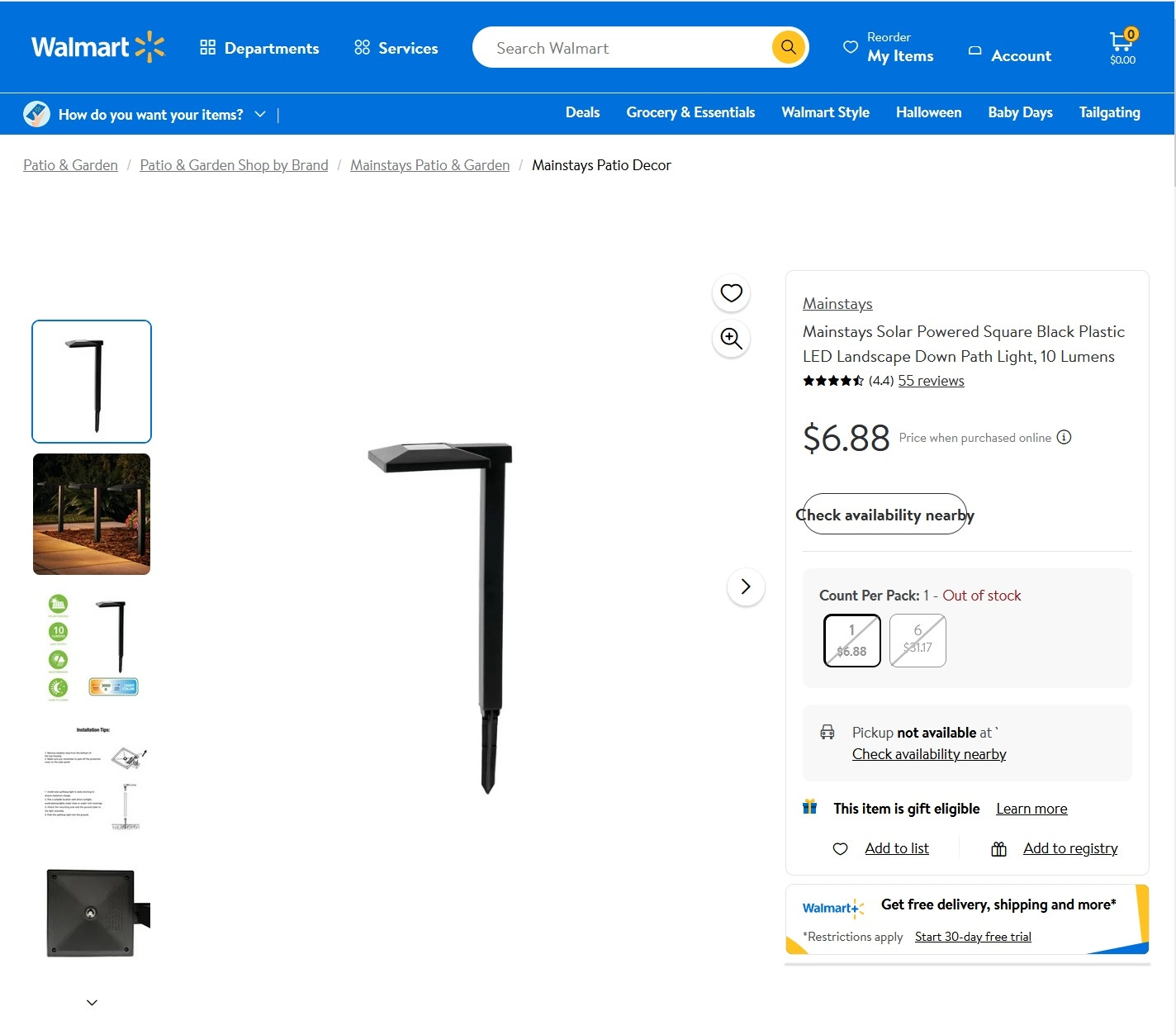Open Mainstays Patio & Garden breadcrumb
Screen dimensions: 1176x1035
[429, 165]
